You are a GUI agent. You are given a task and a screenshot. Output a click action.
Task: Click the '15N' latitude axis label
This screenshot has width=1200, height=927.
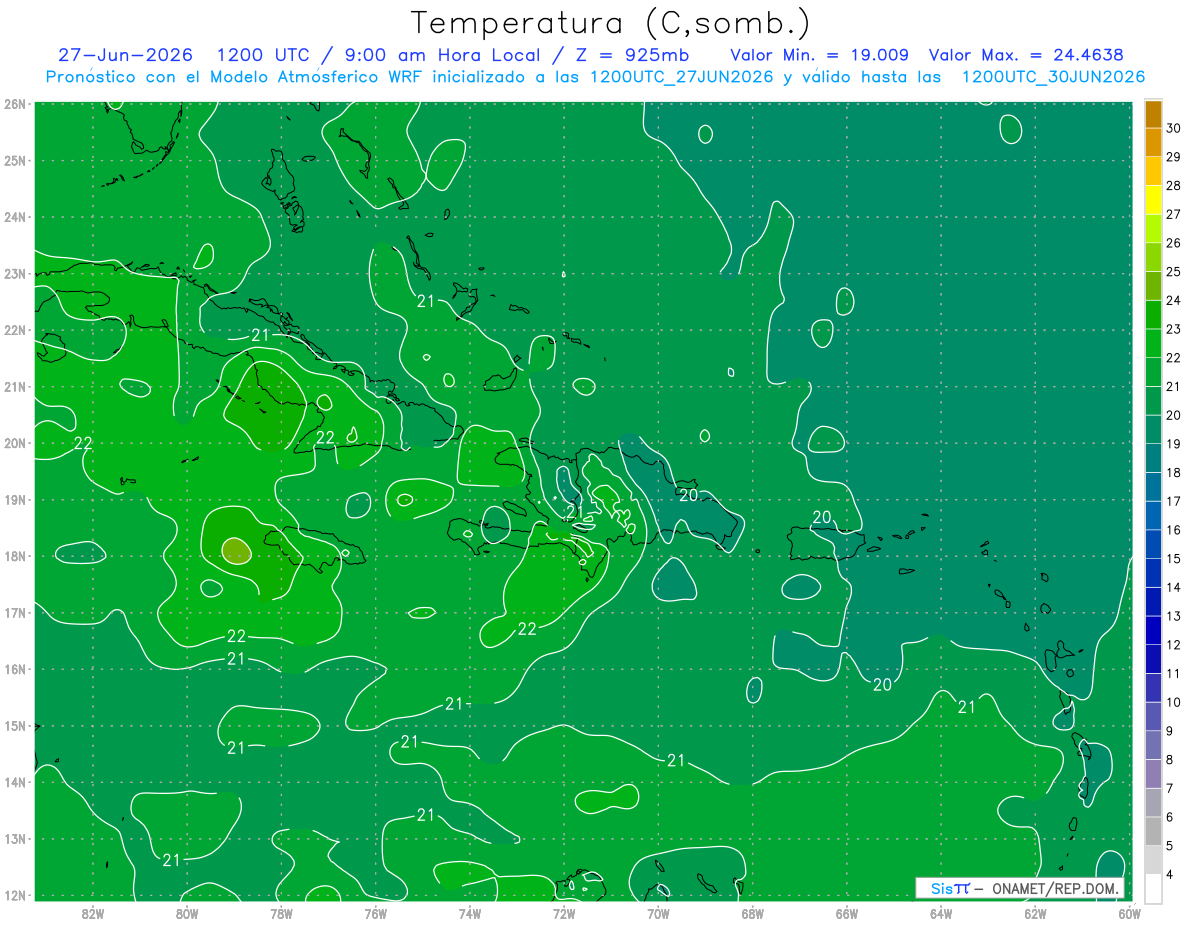[15, 725]
